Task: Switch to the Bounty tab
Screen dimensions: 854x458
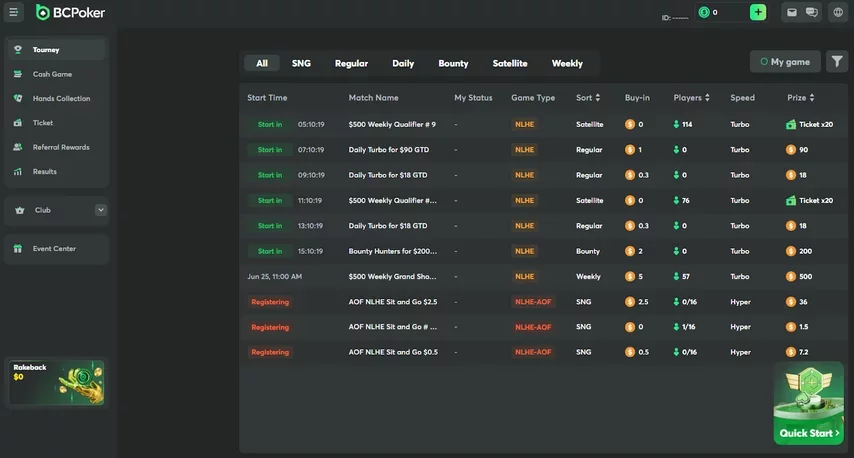Action: [x=453, y=63]
